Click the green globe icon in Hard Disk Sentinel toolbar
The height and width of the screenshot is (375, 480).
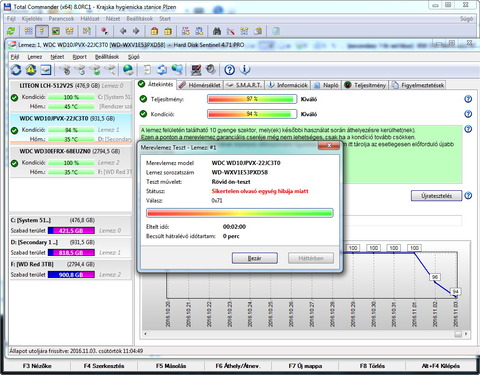(x=128, y=70)
